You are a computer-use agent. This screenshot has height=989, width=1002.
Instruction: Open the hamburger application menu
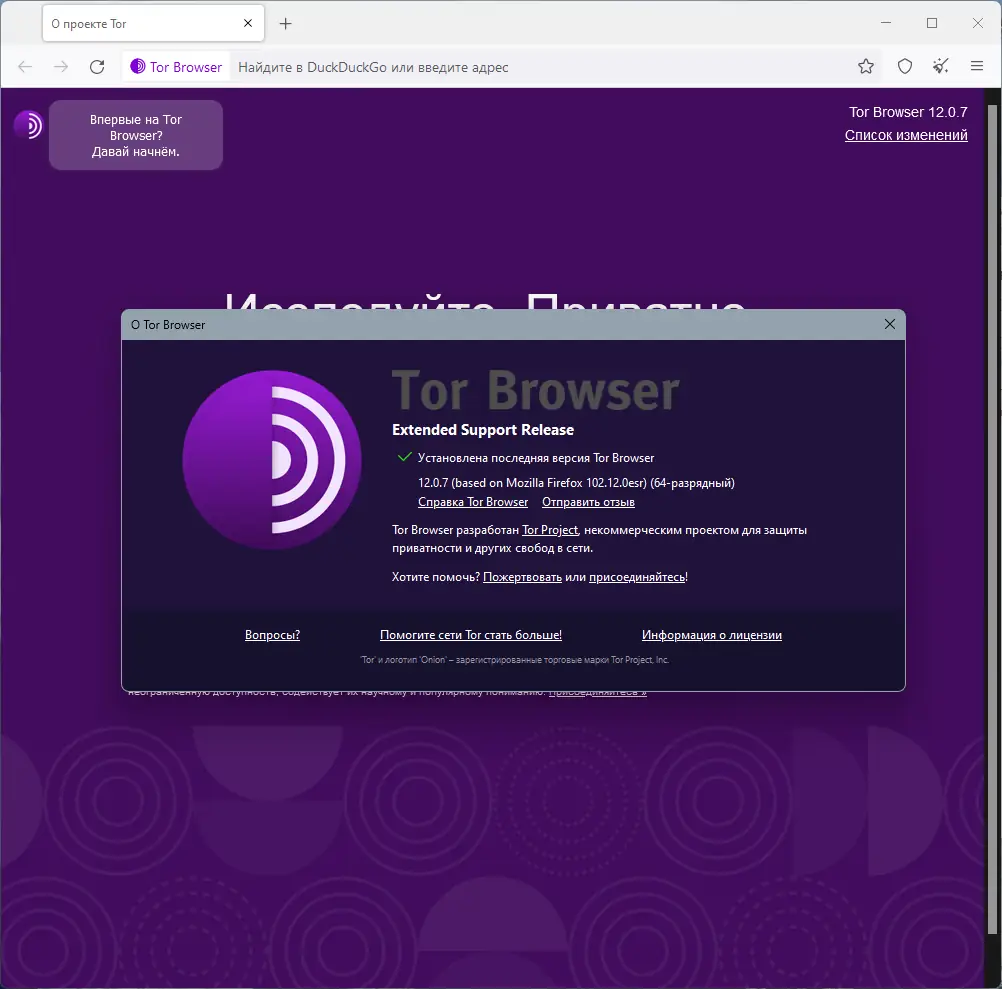976,66
